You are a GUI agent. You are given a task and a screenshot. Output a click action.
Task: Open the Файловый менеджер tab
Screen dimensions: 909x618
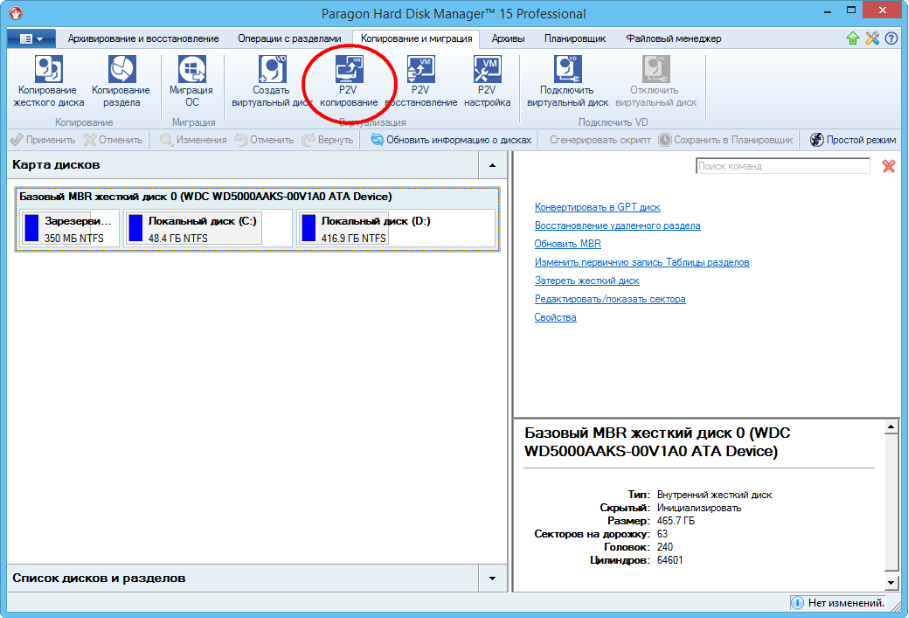point(673,39)
